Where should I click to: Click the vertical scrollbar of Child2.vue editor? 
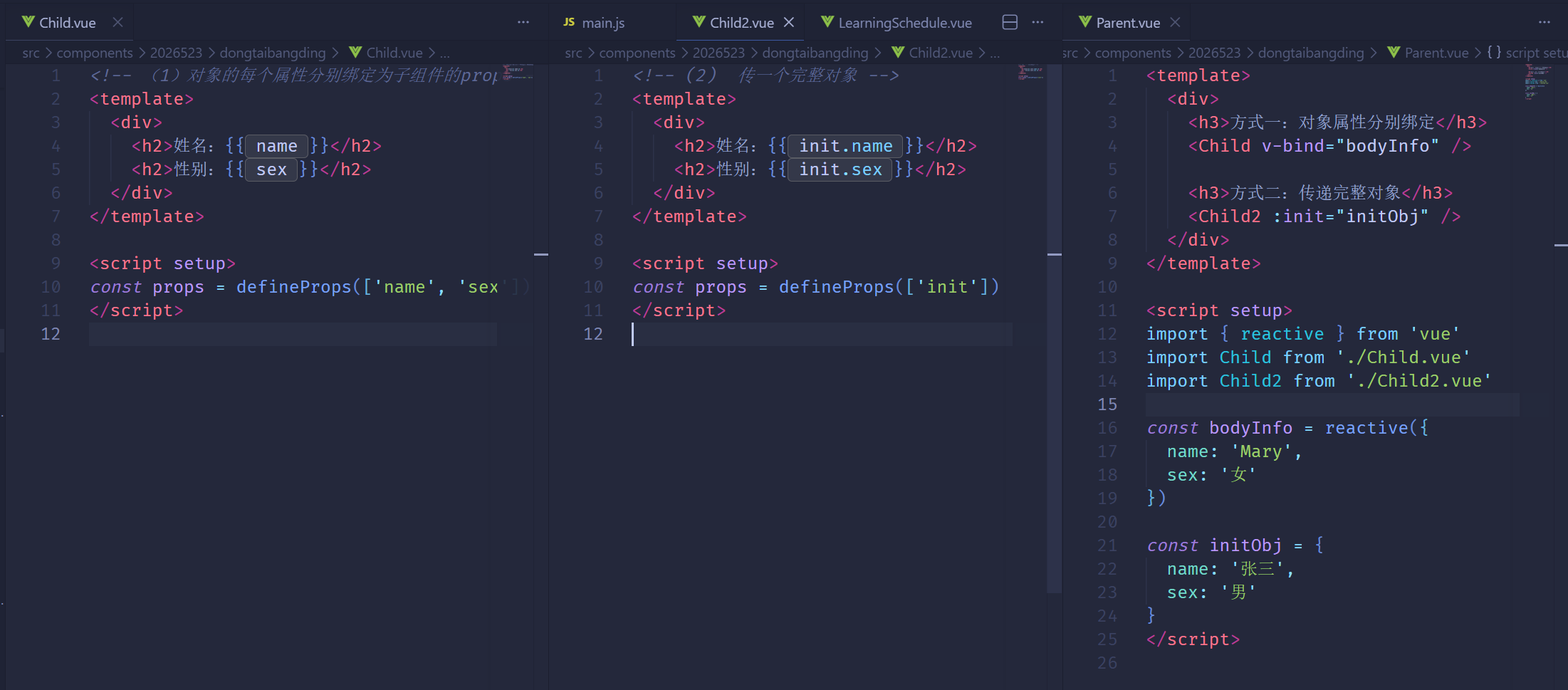[x=1055, y=328]
